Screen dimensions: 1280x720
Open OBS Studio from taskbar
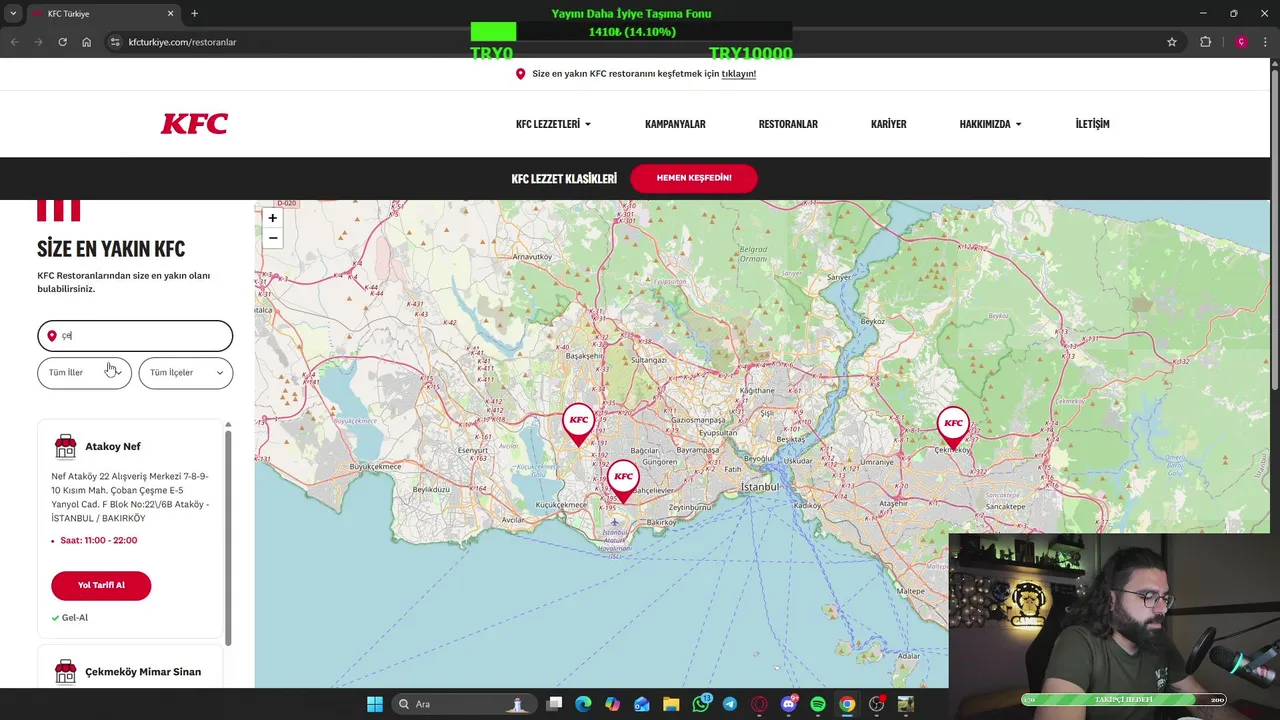coord(876,704)
